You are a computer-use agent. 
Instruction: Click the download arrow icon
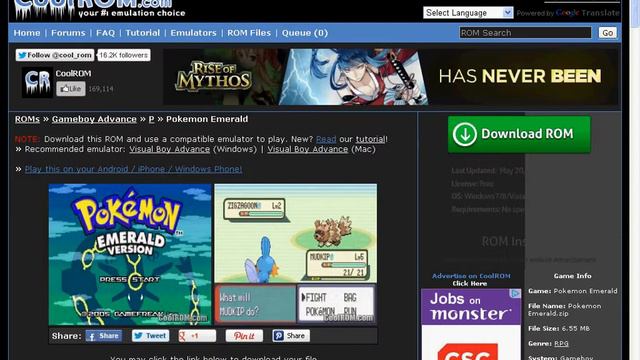click(464, 134)
